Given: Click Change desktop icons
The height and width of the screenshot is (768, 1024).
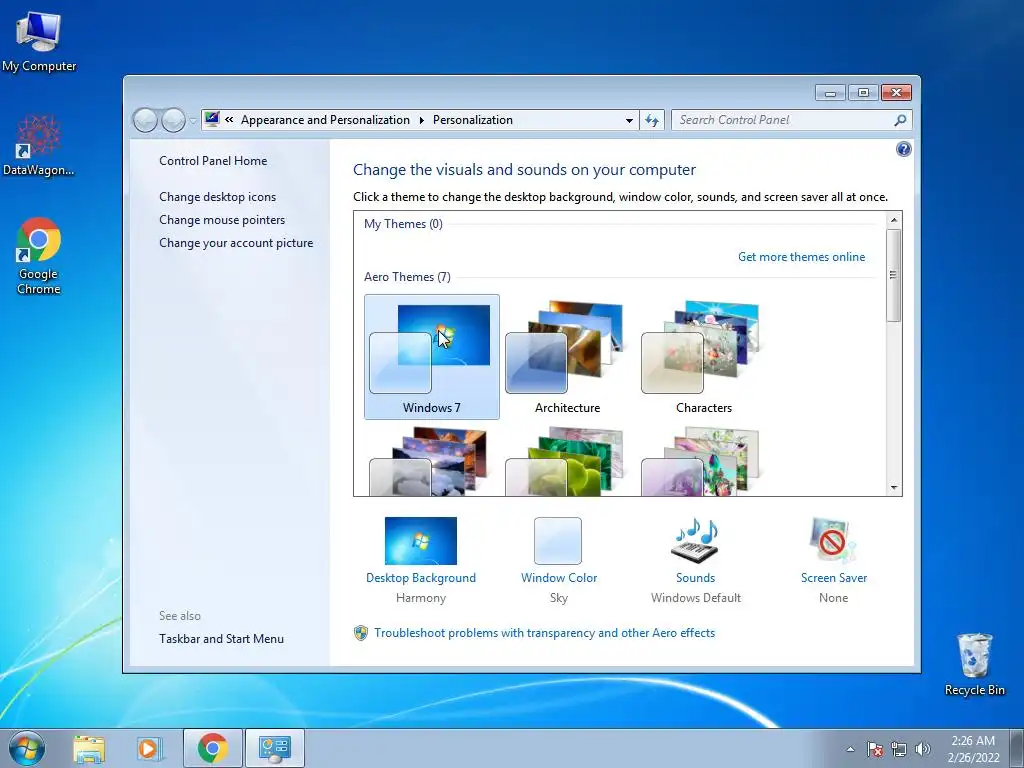Looking at the screenshot, I should click(x=217, y=197).
